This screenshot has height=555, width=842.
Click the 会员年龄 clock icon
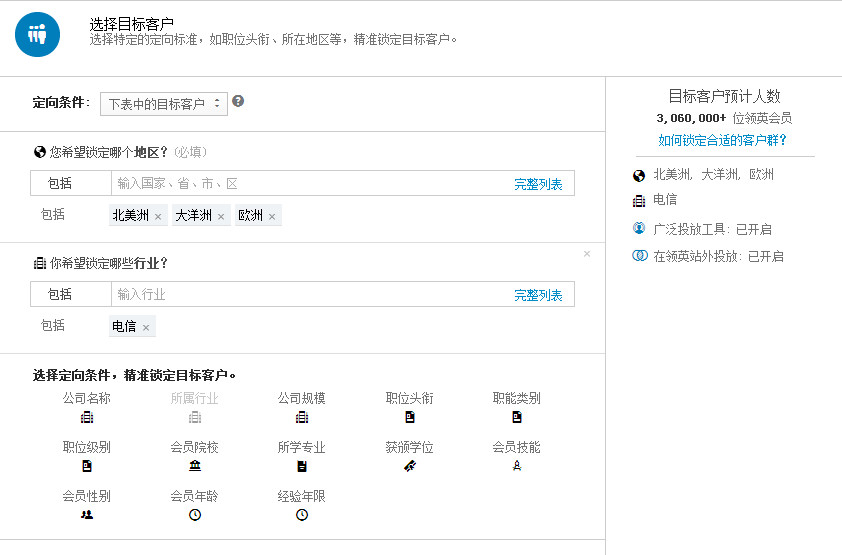[195, 515]
